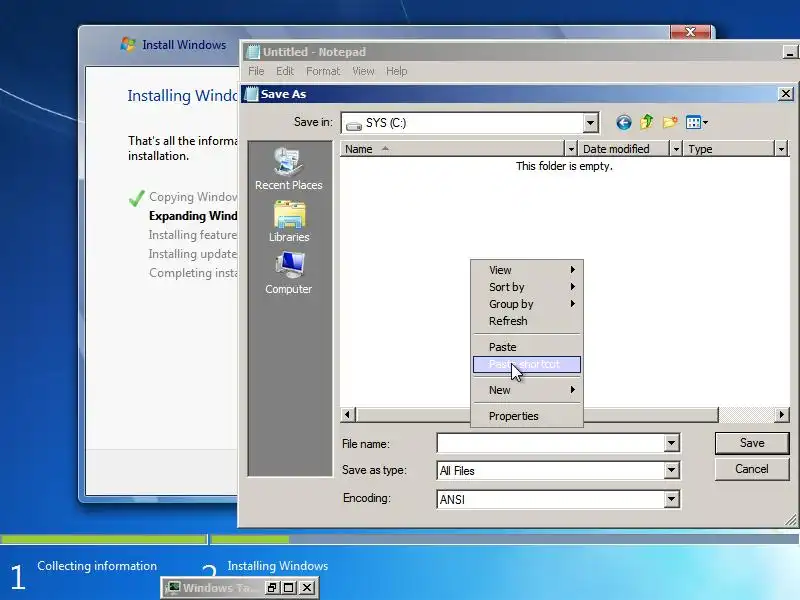This screenshot has height=600, width=800.
Task: Click the Installing Windows progress bar
Action: pos(505,539)
